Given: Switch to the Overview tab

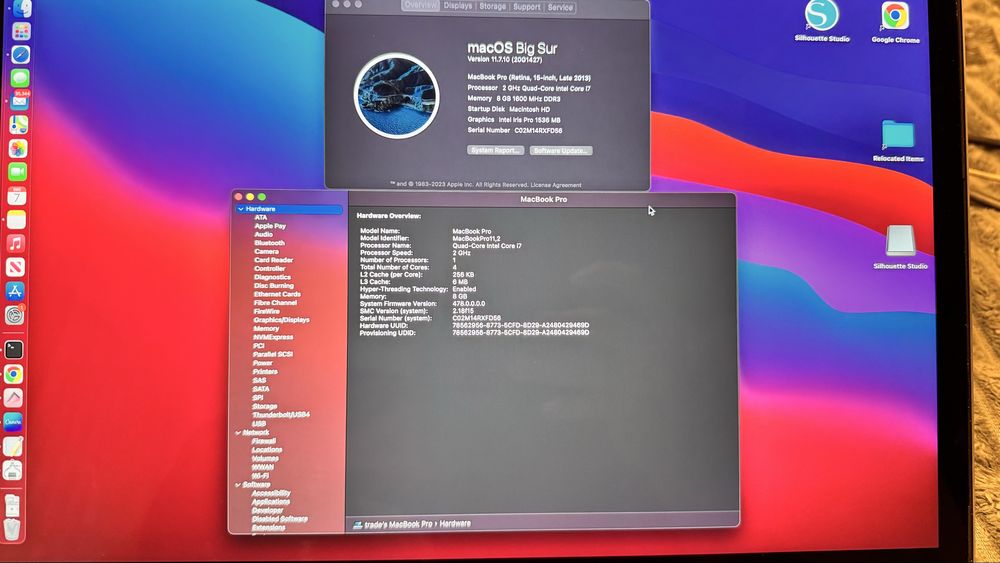Looking at the screenshot, I should pyautogui.click(x=420, y=6).
